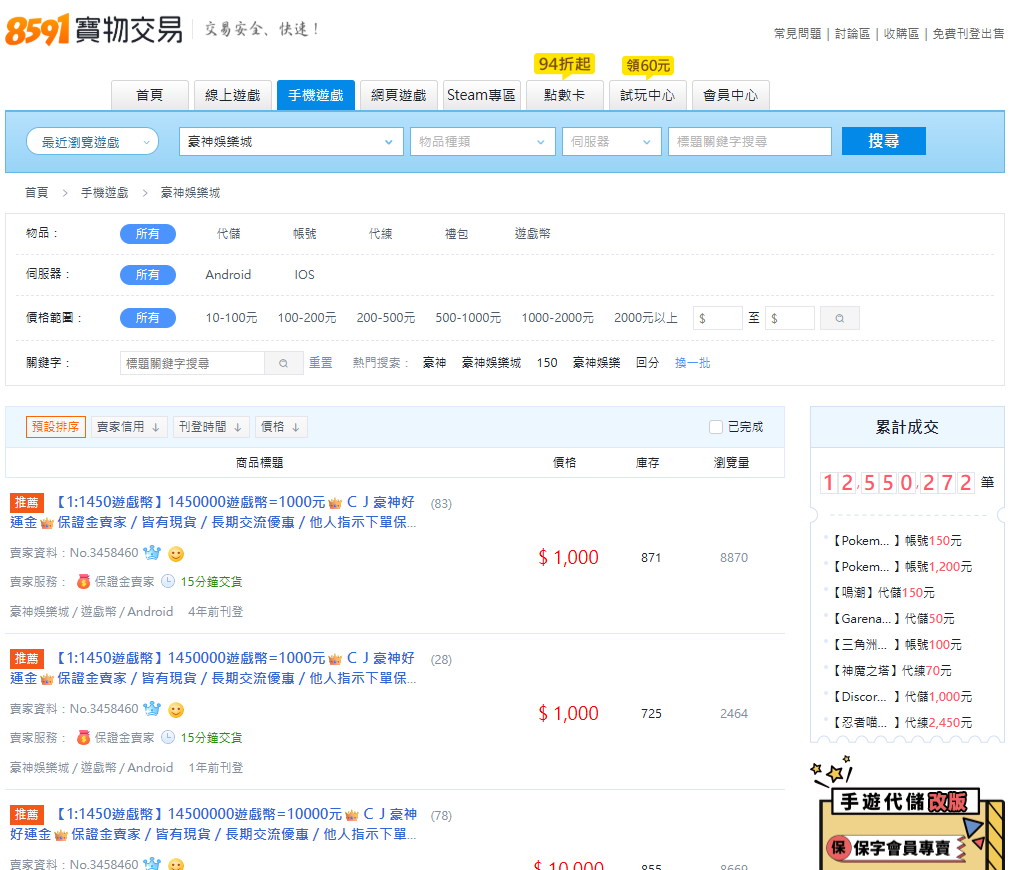The width and height of the screenshot is (1011, 870).
Task: Open the 8591 寶物交易 logo homepage
Action: click(94, 30)
